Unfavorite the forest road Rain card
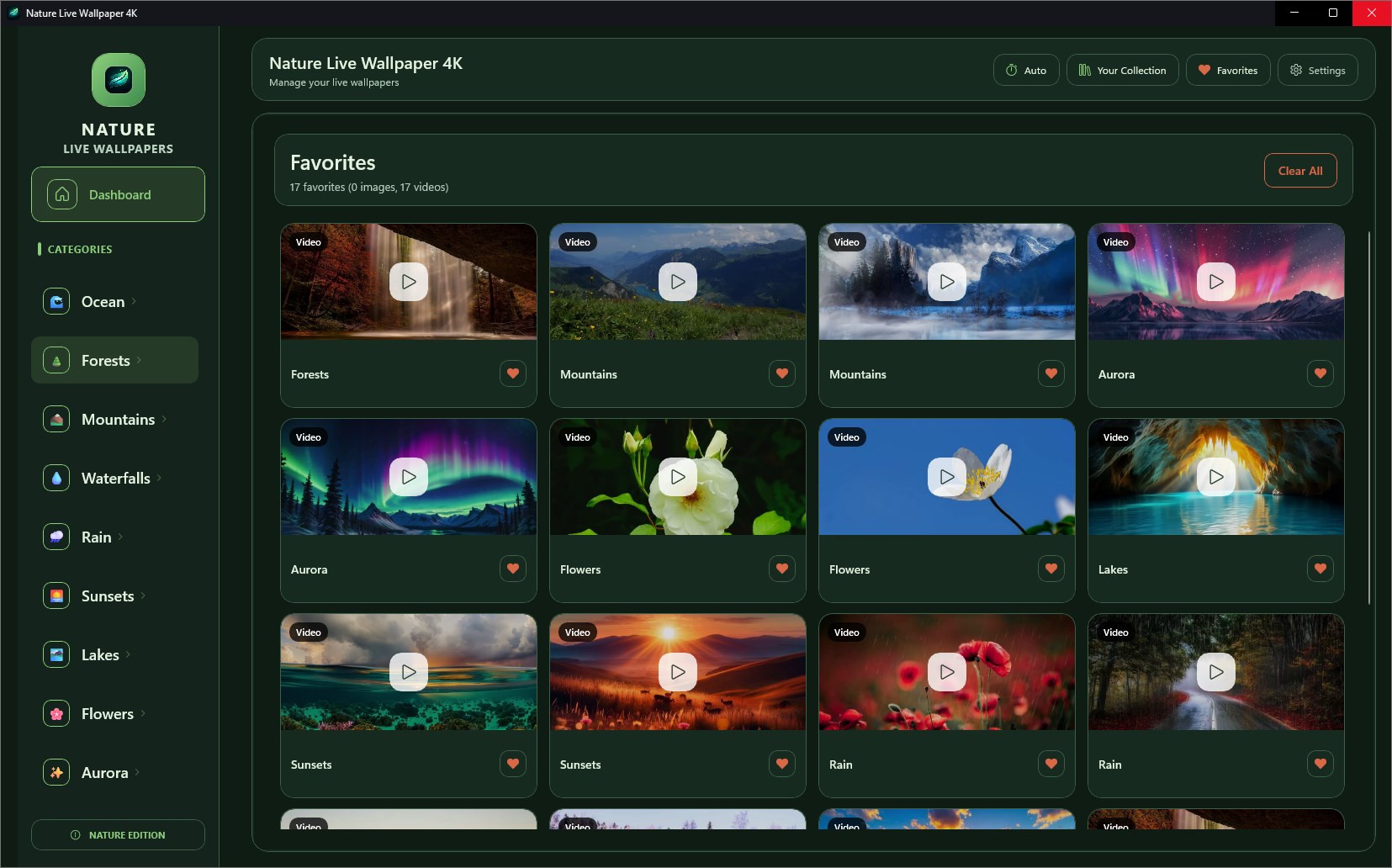Image resolution: width=1392 pixels, height=868 pixels. [1321, 764]
